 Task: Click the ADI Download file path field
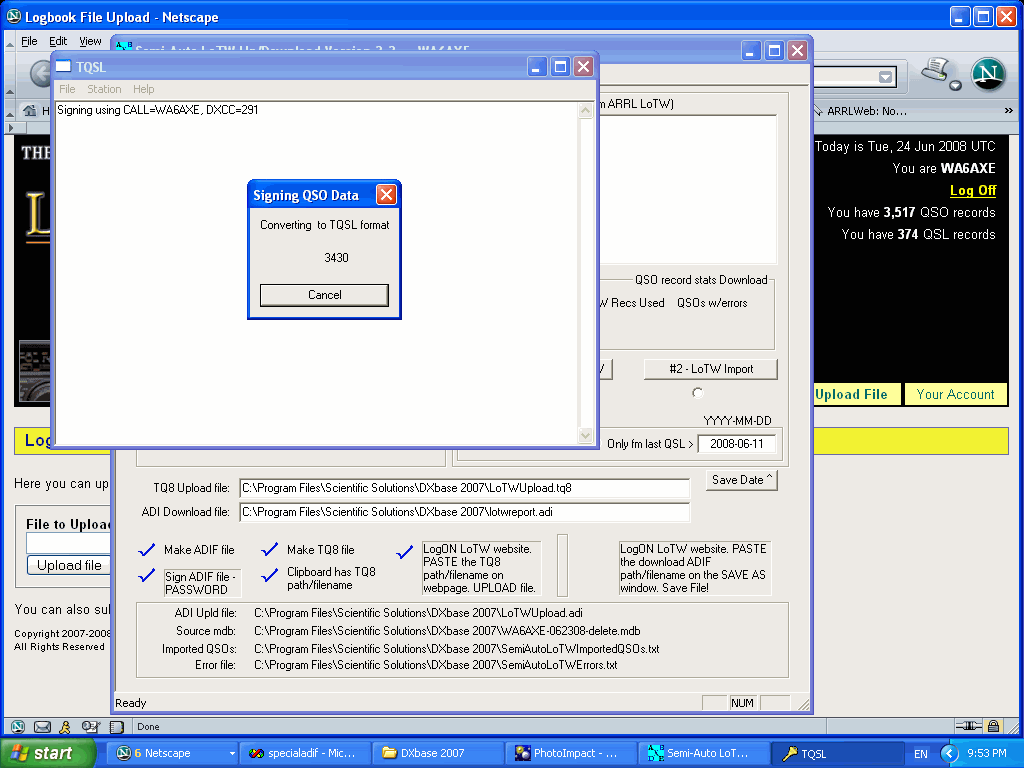[465, 512]
